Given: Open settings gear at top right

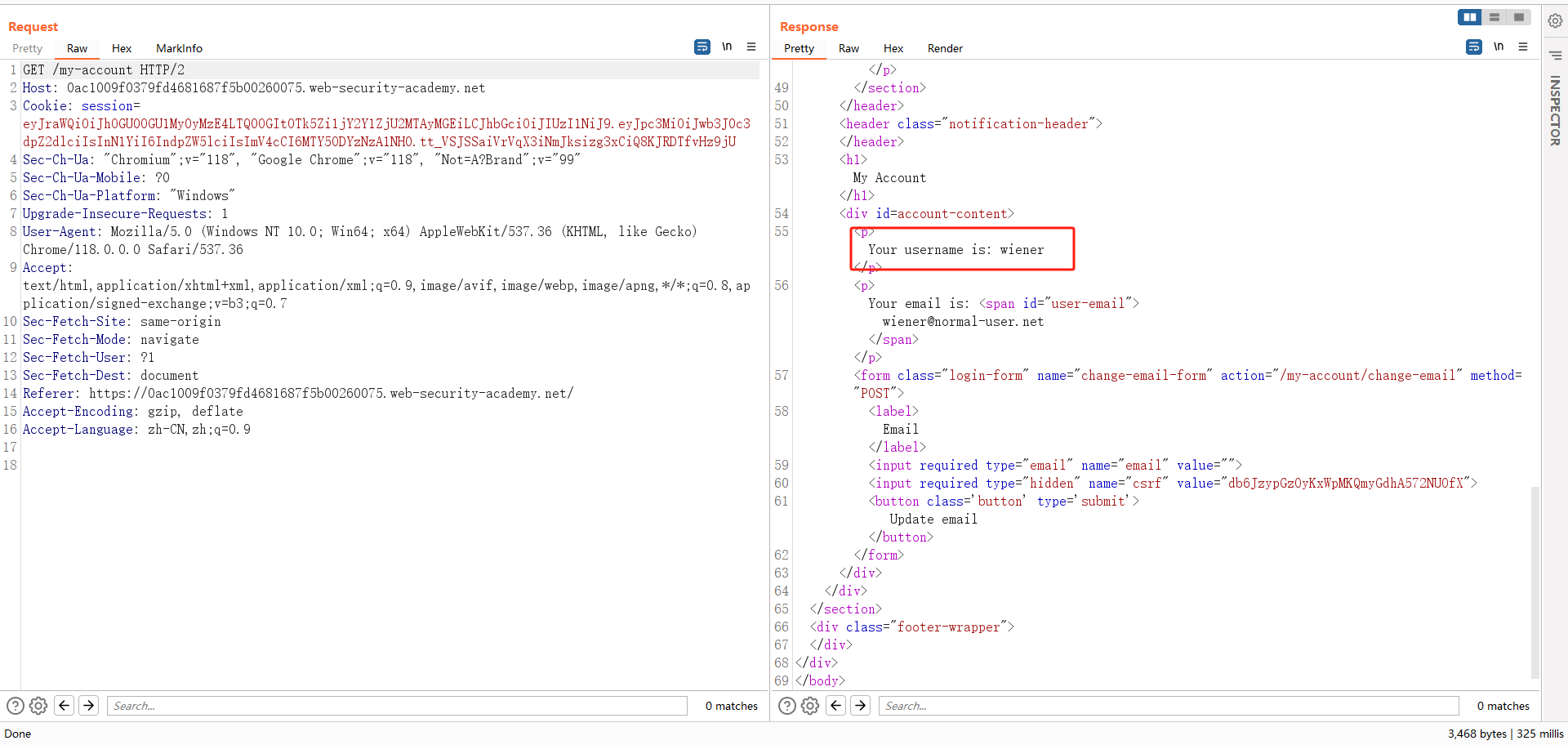Looking at the screenshot, I should point(1555,21).
